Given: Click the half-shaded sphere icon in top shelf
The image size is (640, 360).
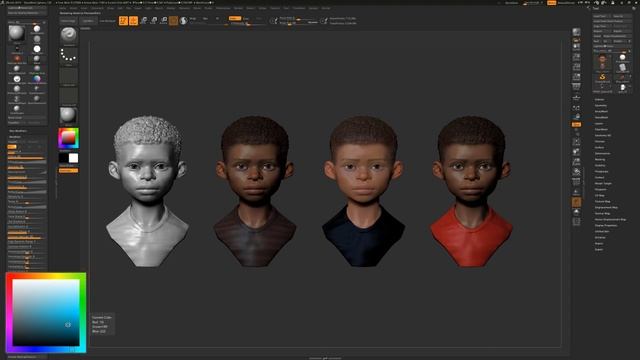Looking at the screenshot, I should 183,20.
